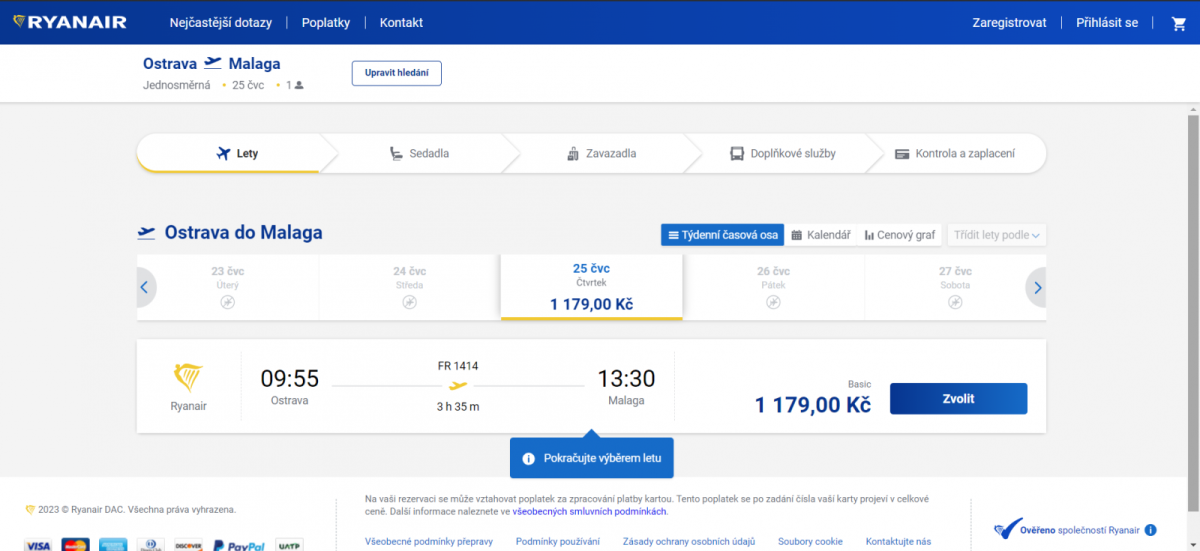Click the info icon beside Ověřeno společností Ryanair
This screenshot has width=1200, height=551.
pos(1150,530)
